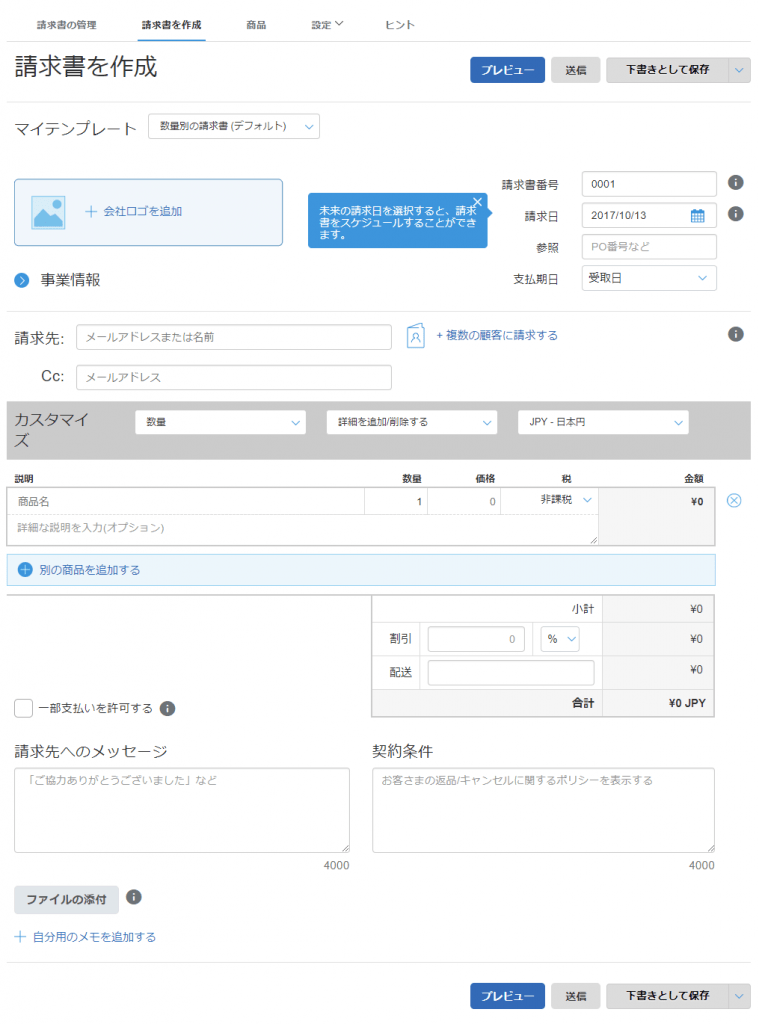
Task: Click the top 送信 button
Action: [575, 70]
